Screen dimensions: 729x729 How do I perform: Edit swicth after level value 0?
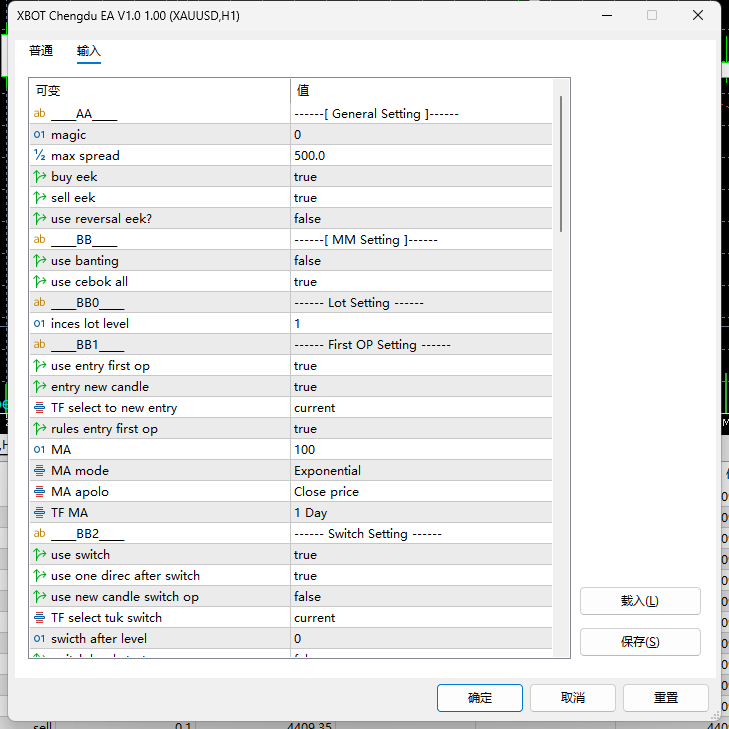click(421, 639)
